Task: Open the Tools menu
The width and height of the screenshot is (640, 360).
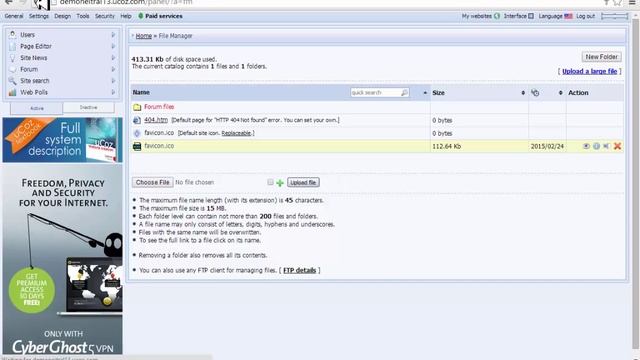Action: [83, 16]
